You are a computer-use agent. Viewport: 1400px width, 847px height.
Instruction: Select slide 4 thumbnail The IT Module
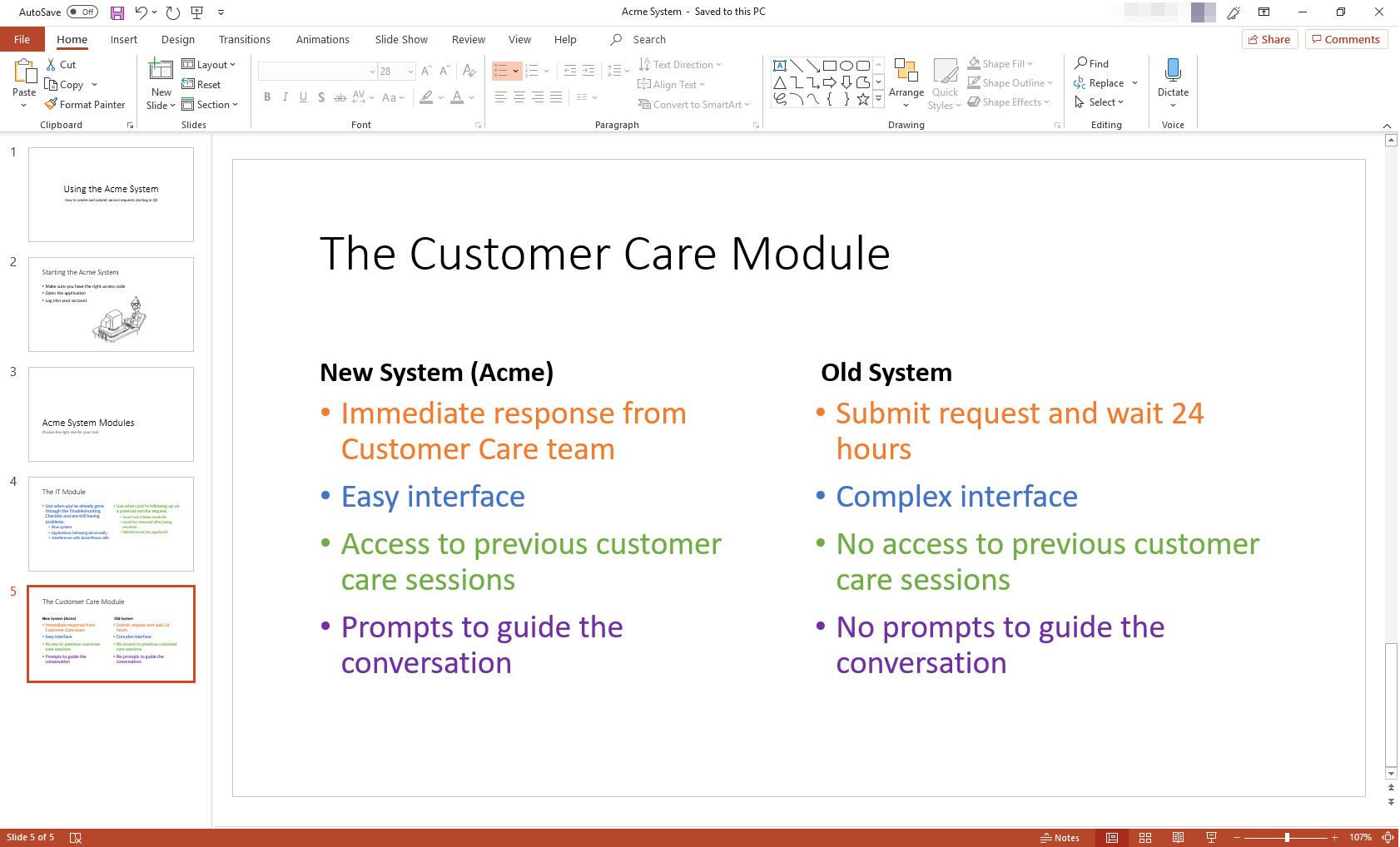pyautogui.click(x=111, y=524)
